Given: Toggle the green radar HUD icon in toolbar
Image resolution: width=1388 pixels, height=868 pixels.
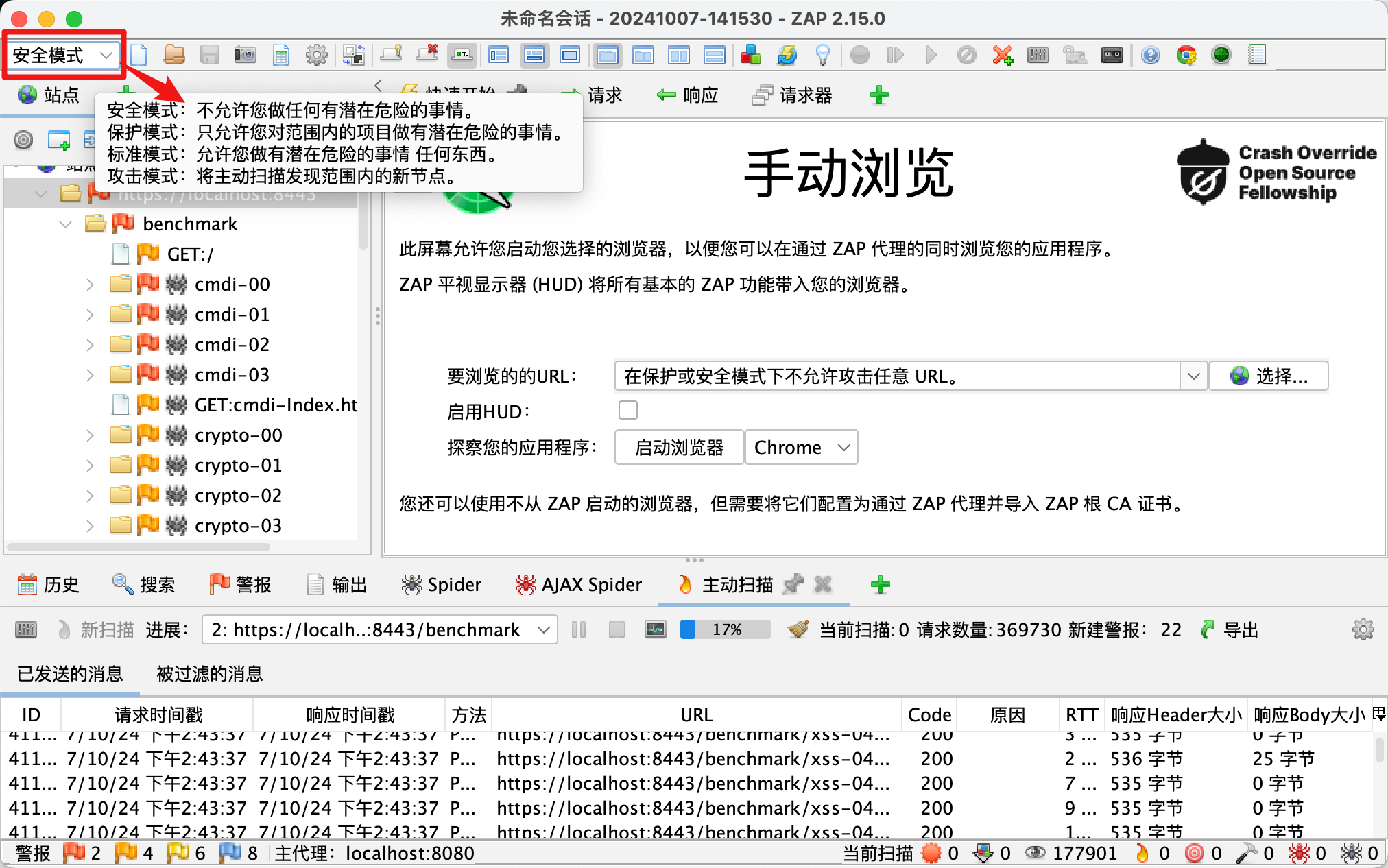Looking at the screenshot, I should 1221,55.
